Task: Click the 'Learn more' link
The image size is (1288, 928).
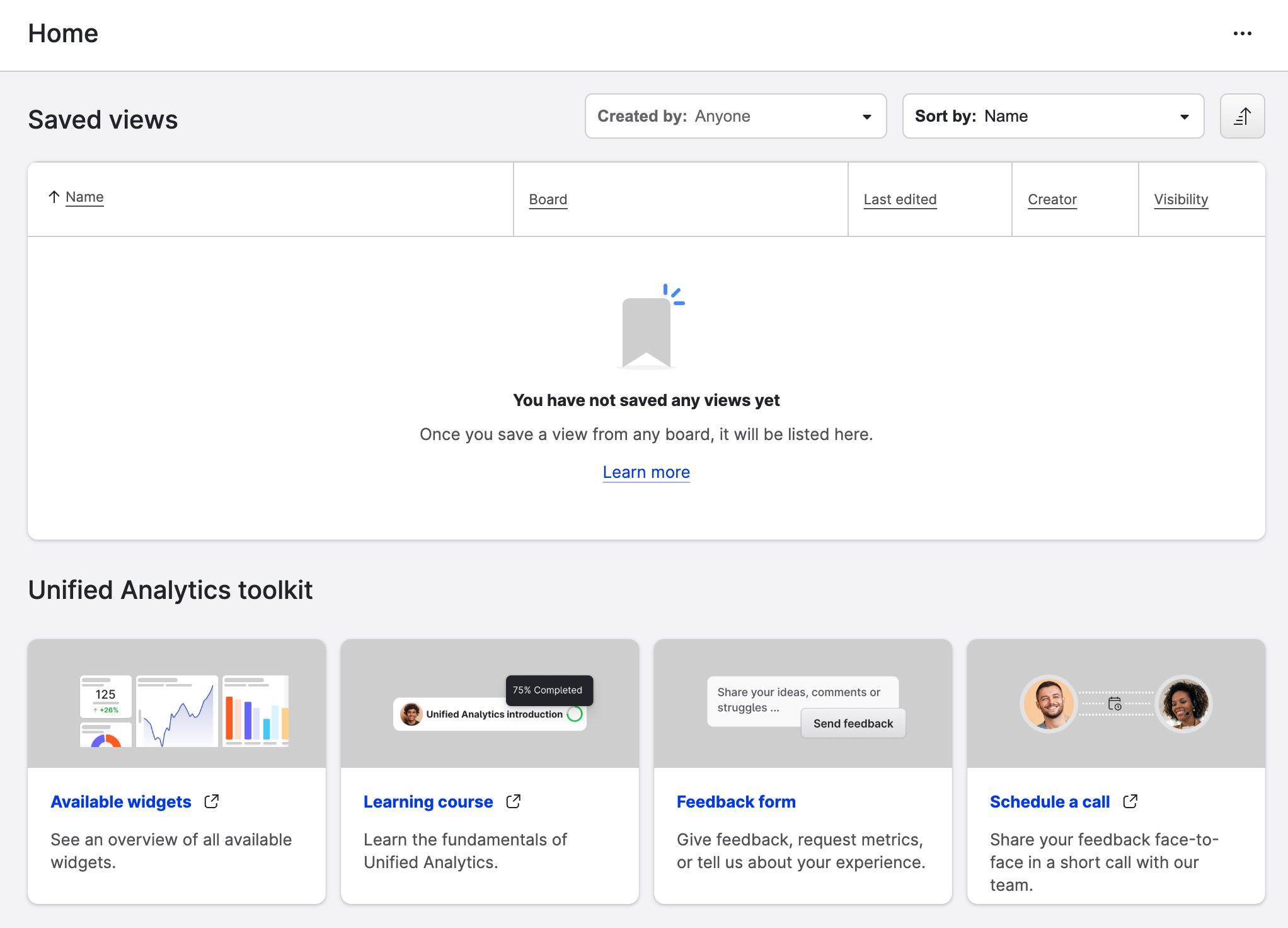Action: [646, 472]
